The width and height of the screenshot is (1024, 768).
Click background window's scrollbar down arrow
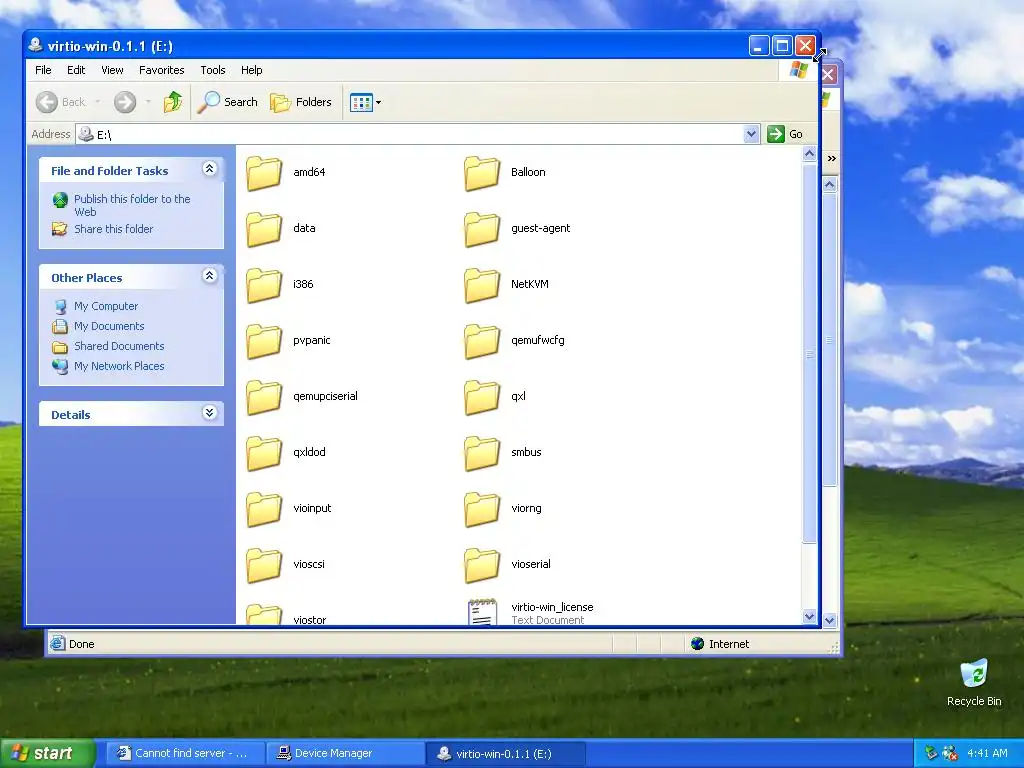click(829, 620)
